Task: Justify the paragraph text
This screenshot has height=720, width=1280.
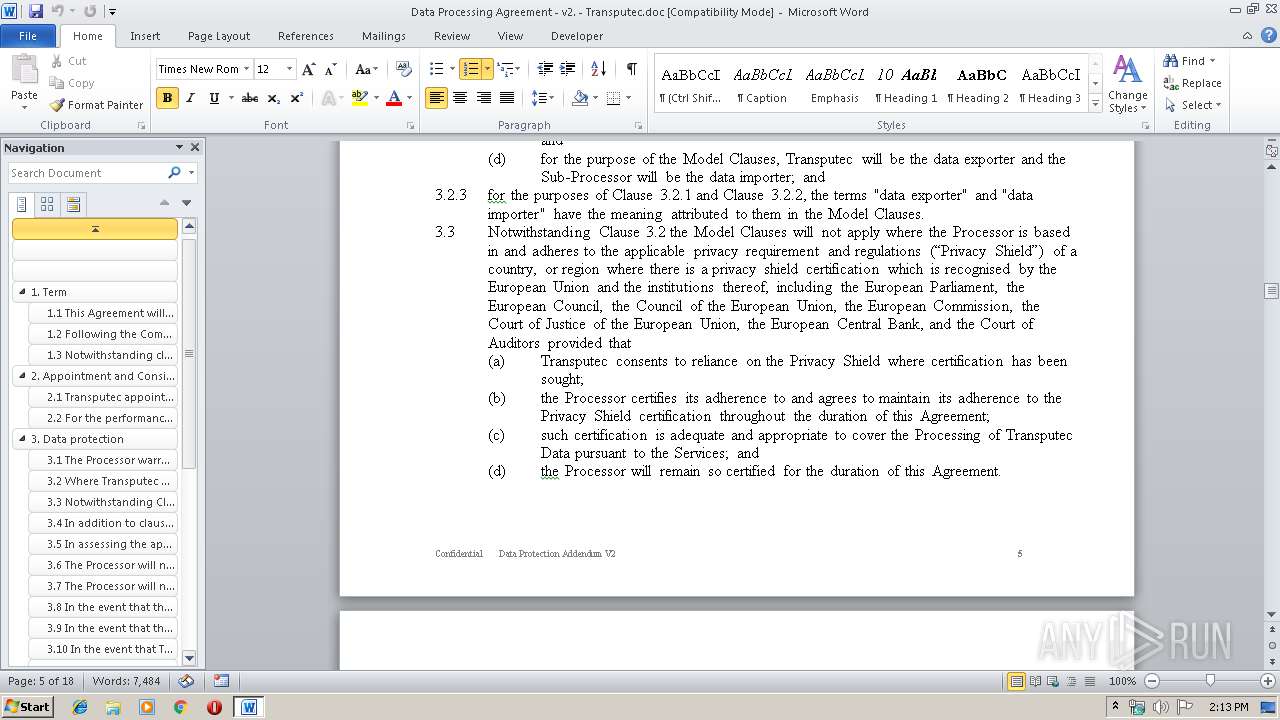Action: [x=507, y=98]
